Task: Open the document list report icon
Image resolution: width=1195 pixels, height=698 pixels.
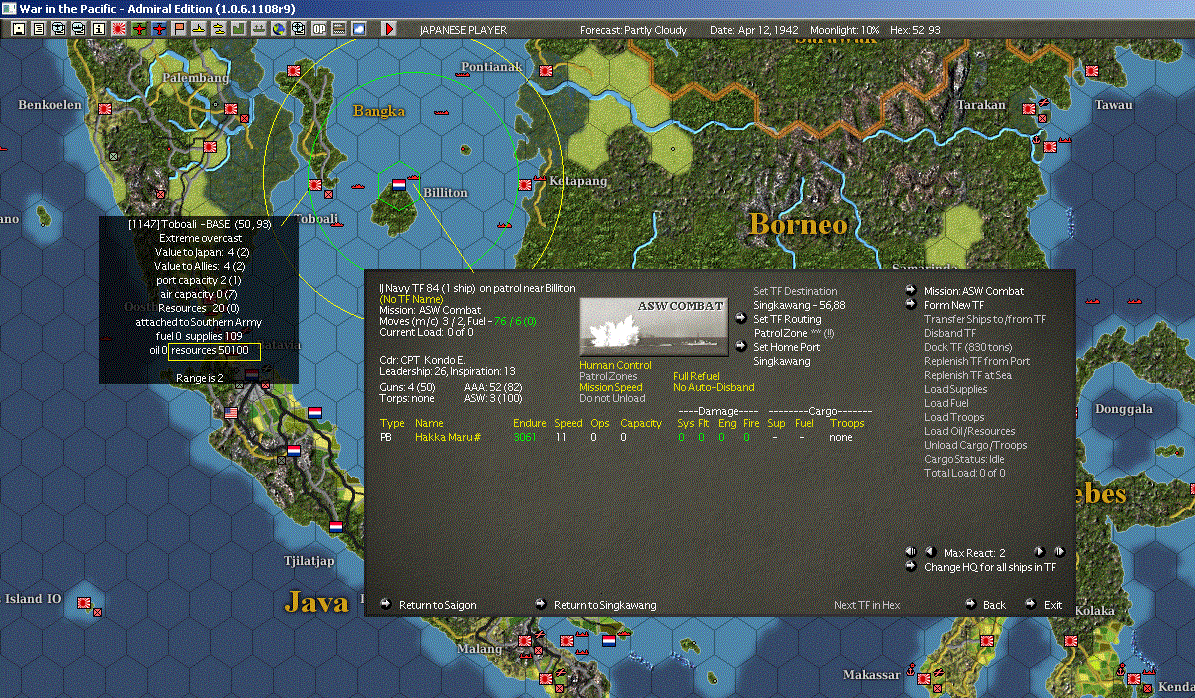Action: pyautogui.click(x=38, y=29)
